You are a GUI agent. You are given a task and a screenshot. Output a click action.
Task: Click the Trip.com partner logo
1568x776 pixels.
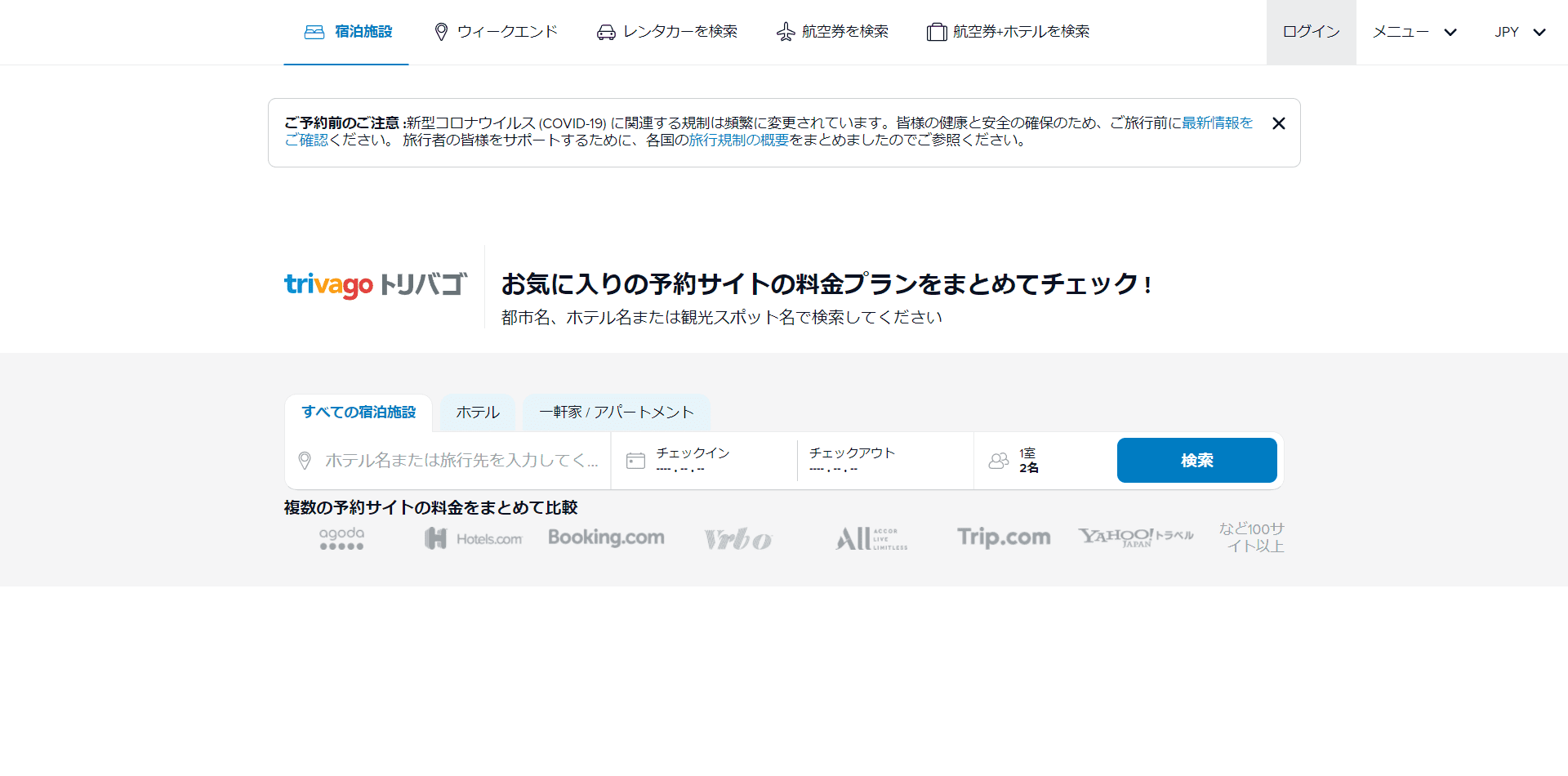(x=1004, y=537)
